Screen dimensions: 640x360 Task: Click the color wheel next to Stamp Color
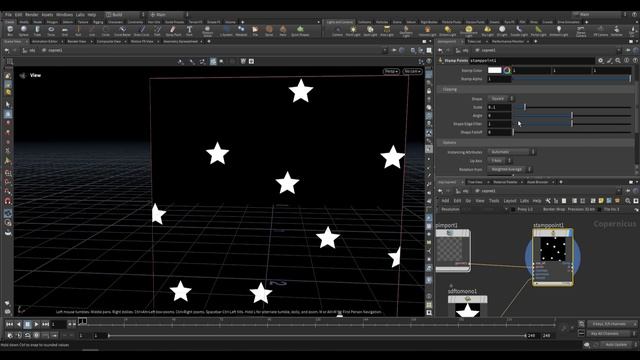click(x=507, y=71)
